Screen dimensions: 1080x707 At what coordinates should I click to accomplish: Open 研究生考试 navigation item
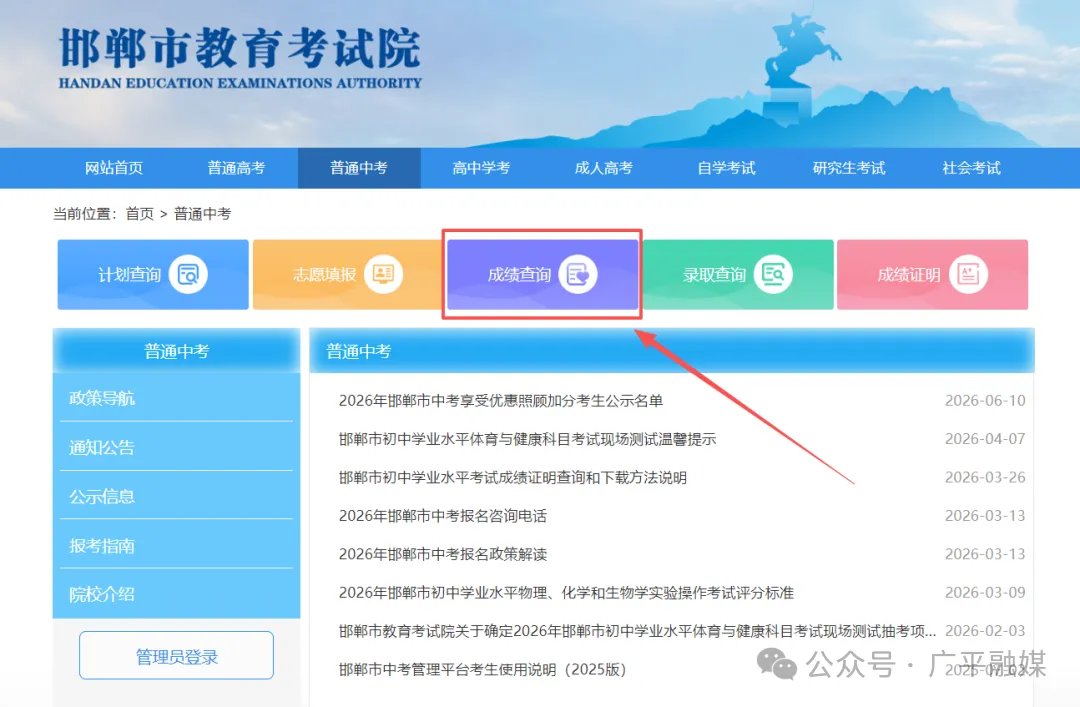pos(849,168)
